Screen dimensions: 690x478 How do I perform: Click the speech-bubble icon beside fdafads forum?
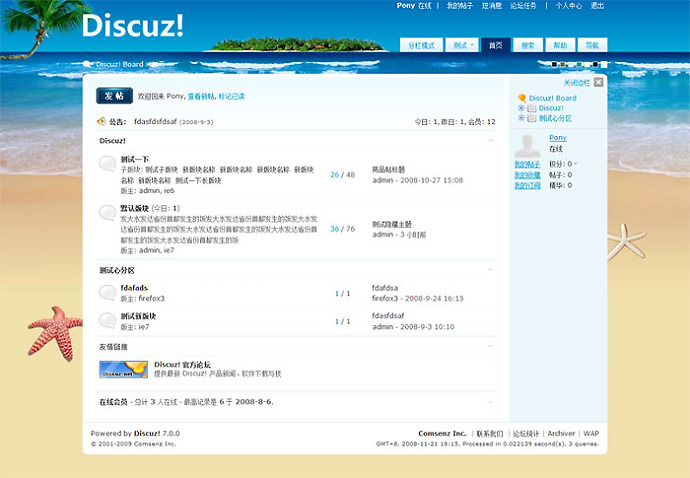coord(107,293)
